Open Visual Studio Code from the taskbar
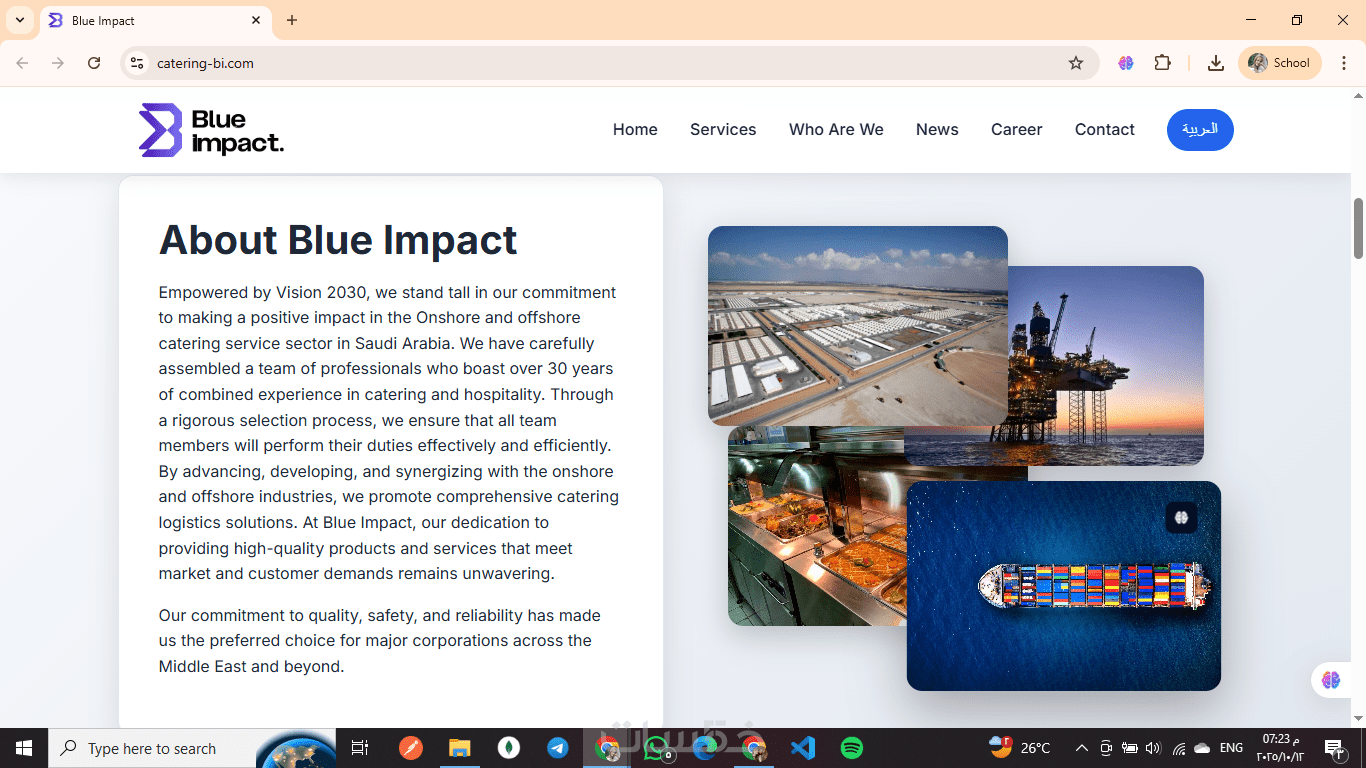 pyautogui.click(x=803, y=748)
